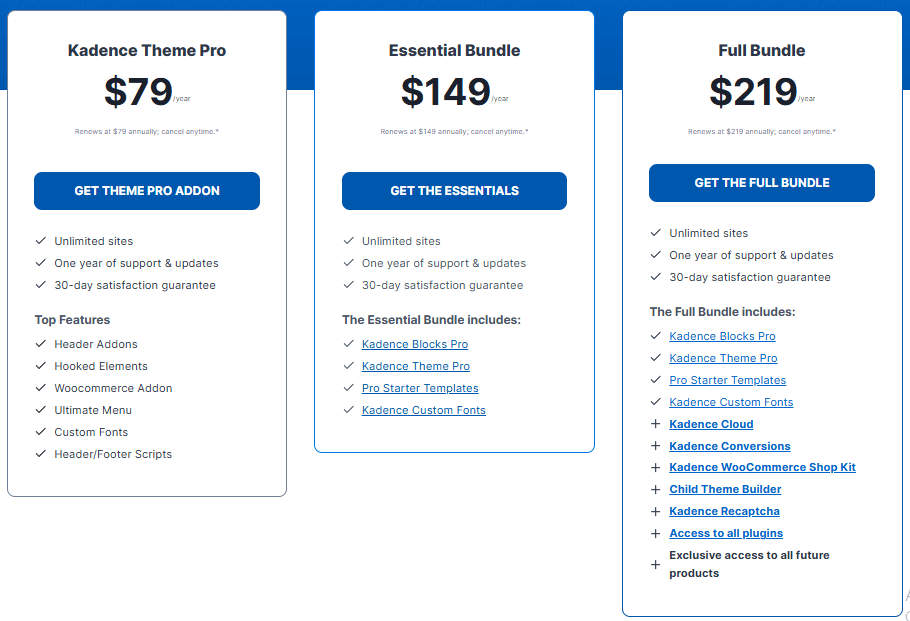Open Pro Starter Templates link in Full Bundle
This screenshot has height=621, width=910.
(727, 380)
